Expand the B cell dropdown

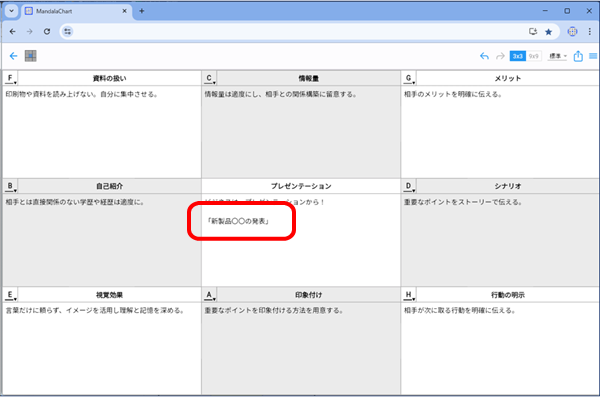[x=11, y=186]
